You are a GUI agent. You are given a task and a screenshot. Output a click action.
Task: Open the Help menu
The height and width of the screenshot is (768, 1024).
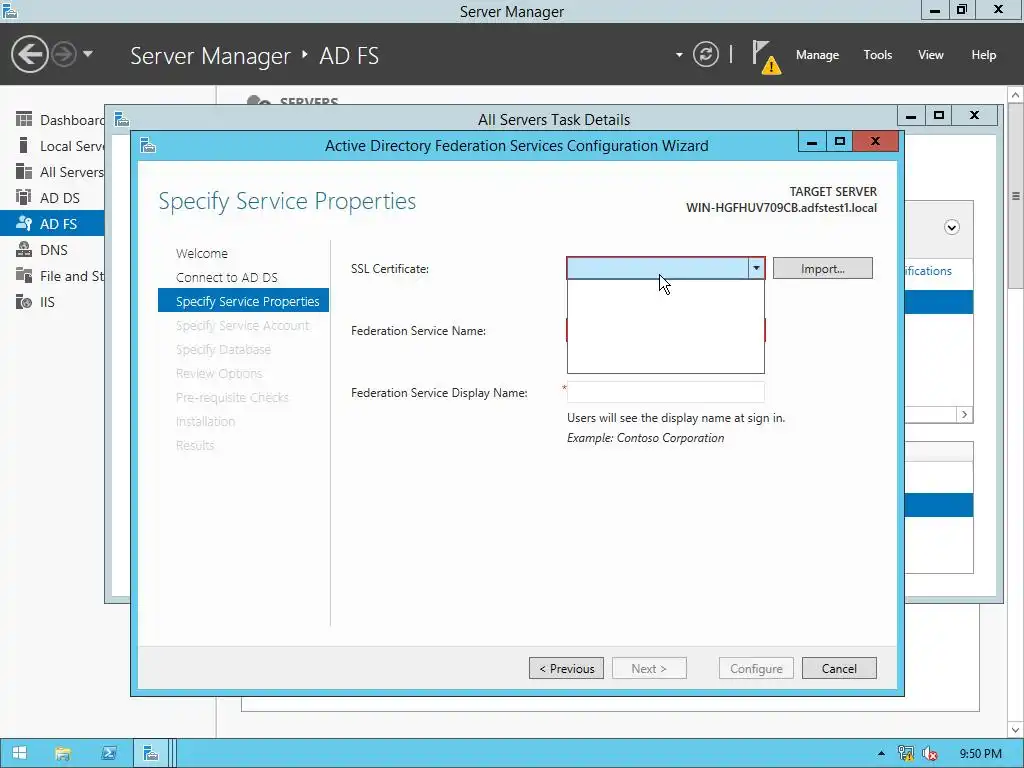[x=983, y=55]
